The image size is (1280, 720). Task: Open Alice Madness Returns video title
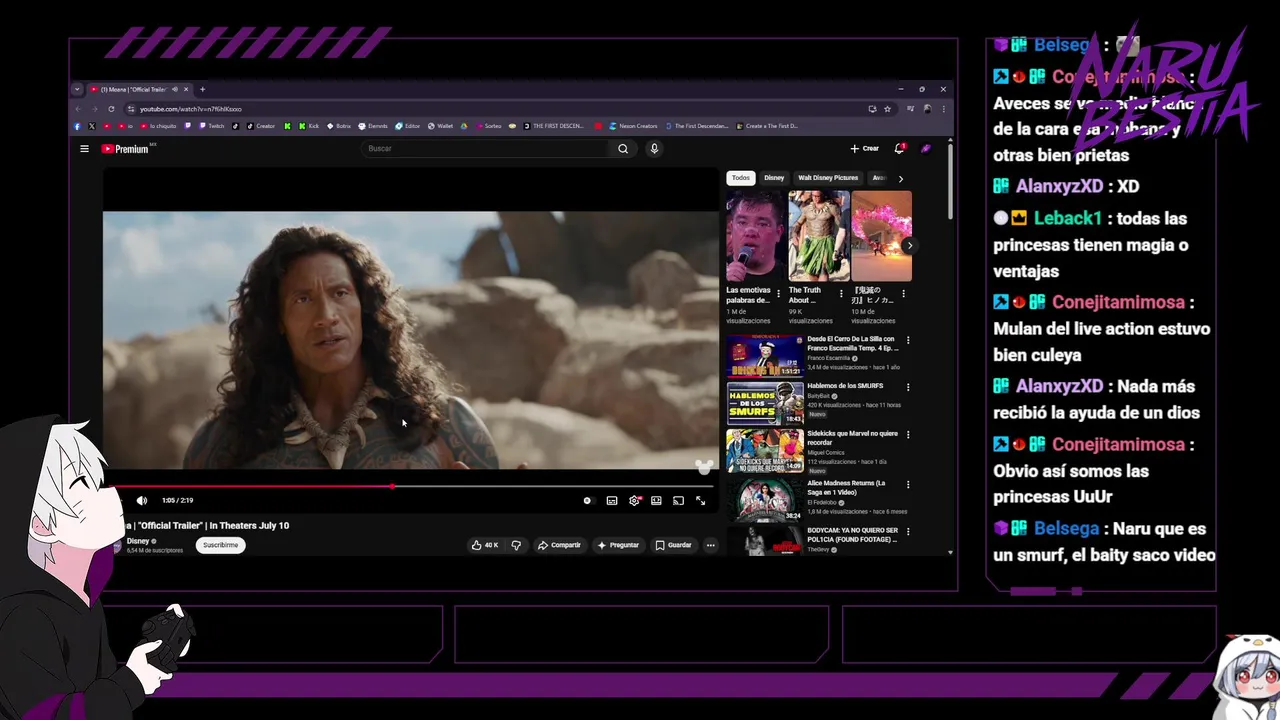click(846, 487)
